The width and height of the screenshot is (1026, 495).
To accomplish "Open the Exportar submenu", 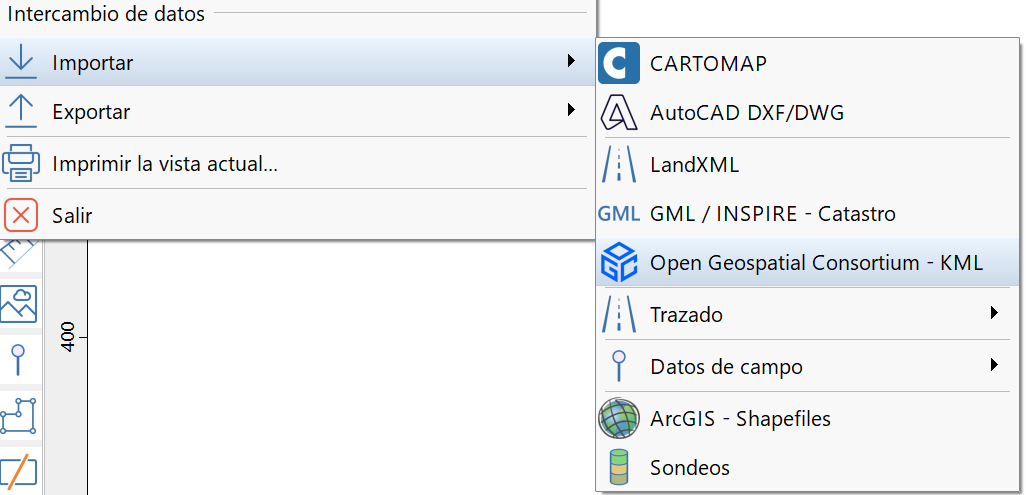I will 297,111.
